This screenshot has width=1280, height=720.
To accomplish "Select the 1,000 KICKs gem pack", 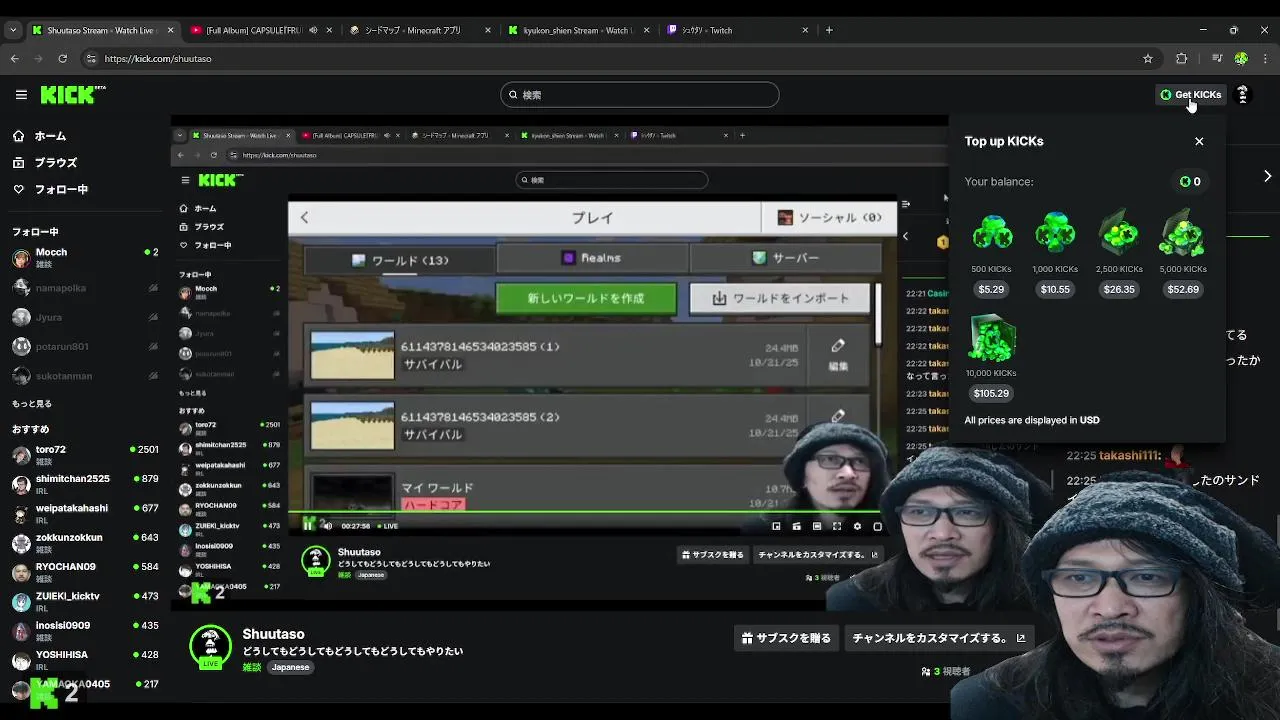I will click(x=1055, y=231).
